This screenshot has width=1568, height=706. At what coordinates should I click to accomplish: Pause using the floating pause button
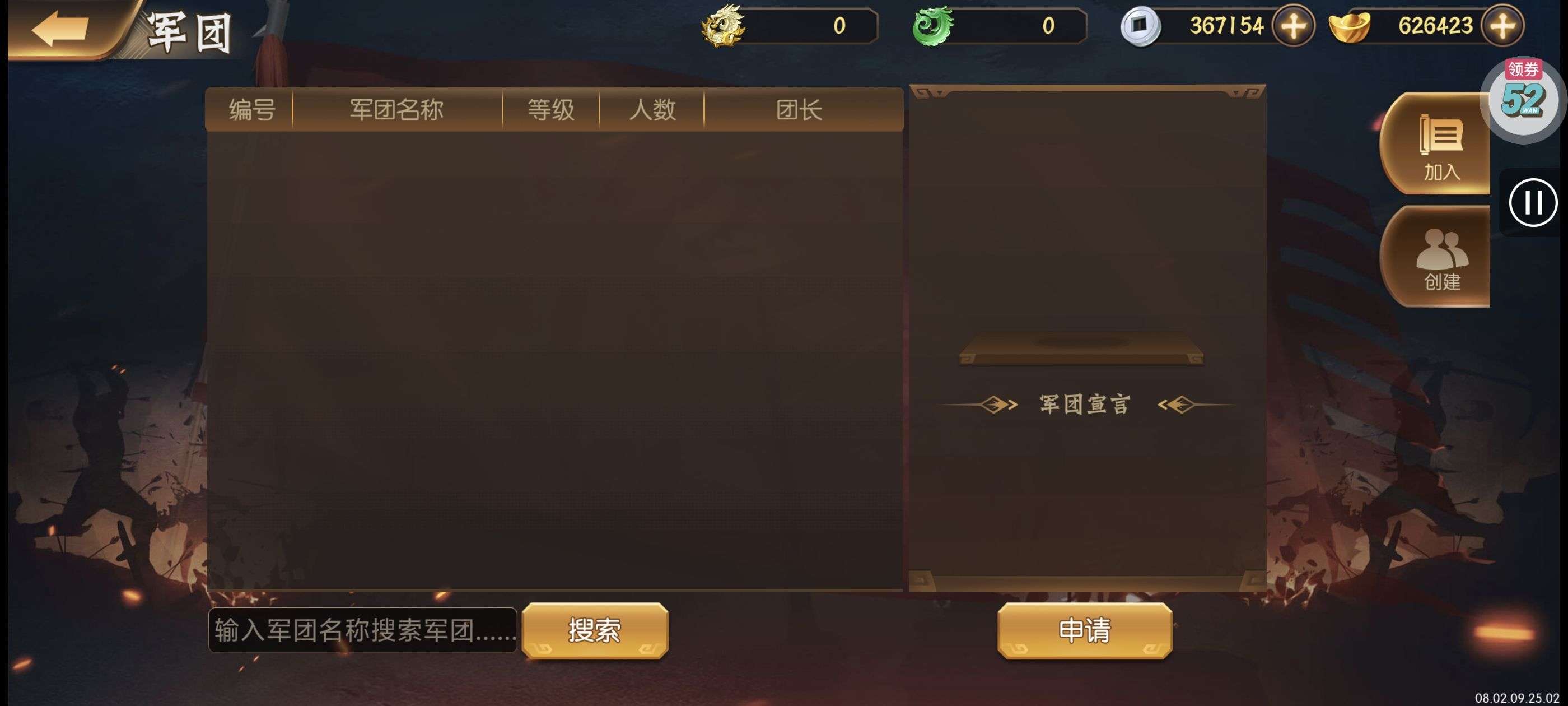click(1533, 203)
